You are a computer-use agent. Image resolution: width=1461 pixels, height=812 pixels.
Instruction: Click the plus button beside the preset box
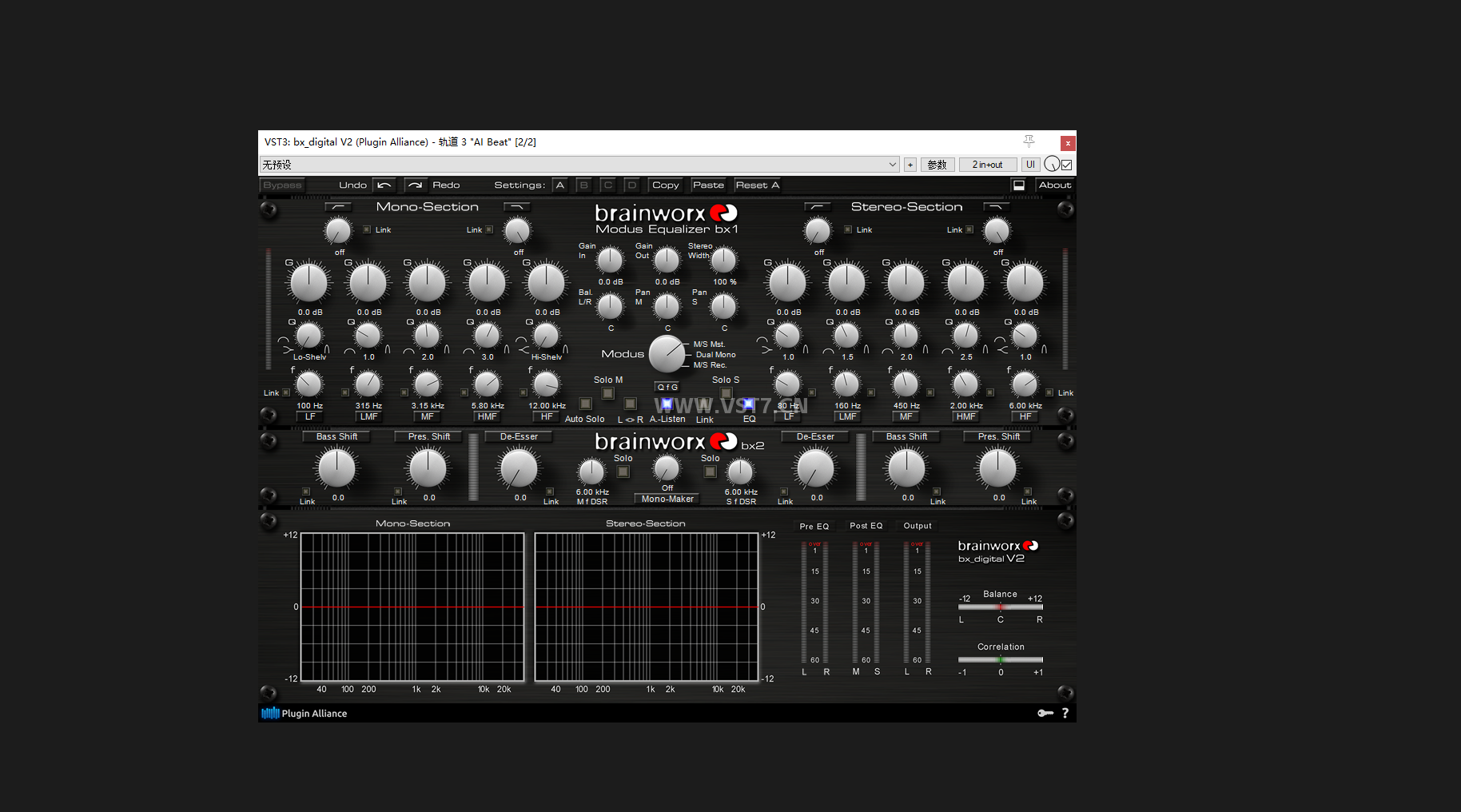[910, 165]
